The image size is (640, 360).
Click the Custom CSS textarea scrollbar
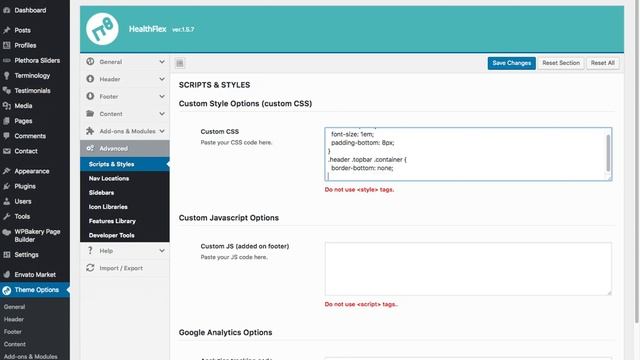(608, 153)
